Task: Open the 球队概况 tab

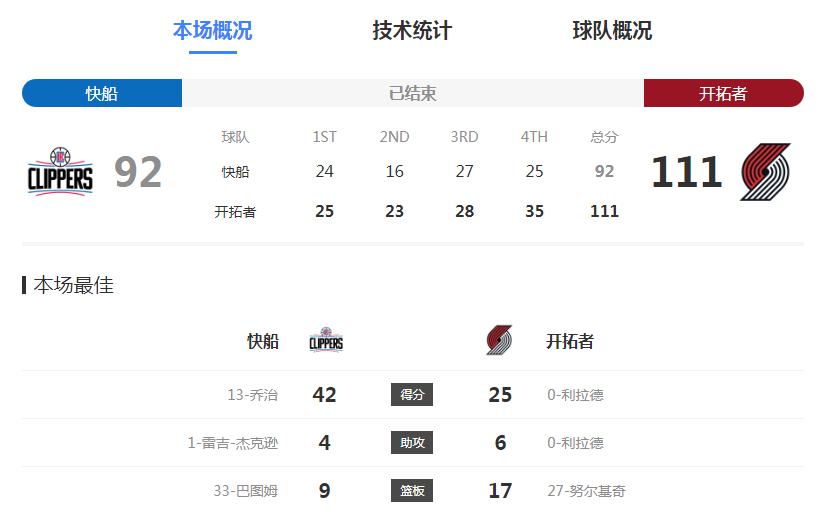Action: pos(612,31)
